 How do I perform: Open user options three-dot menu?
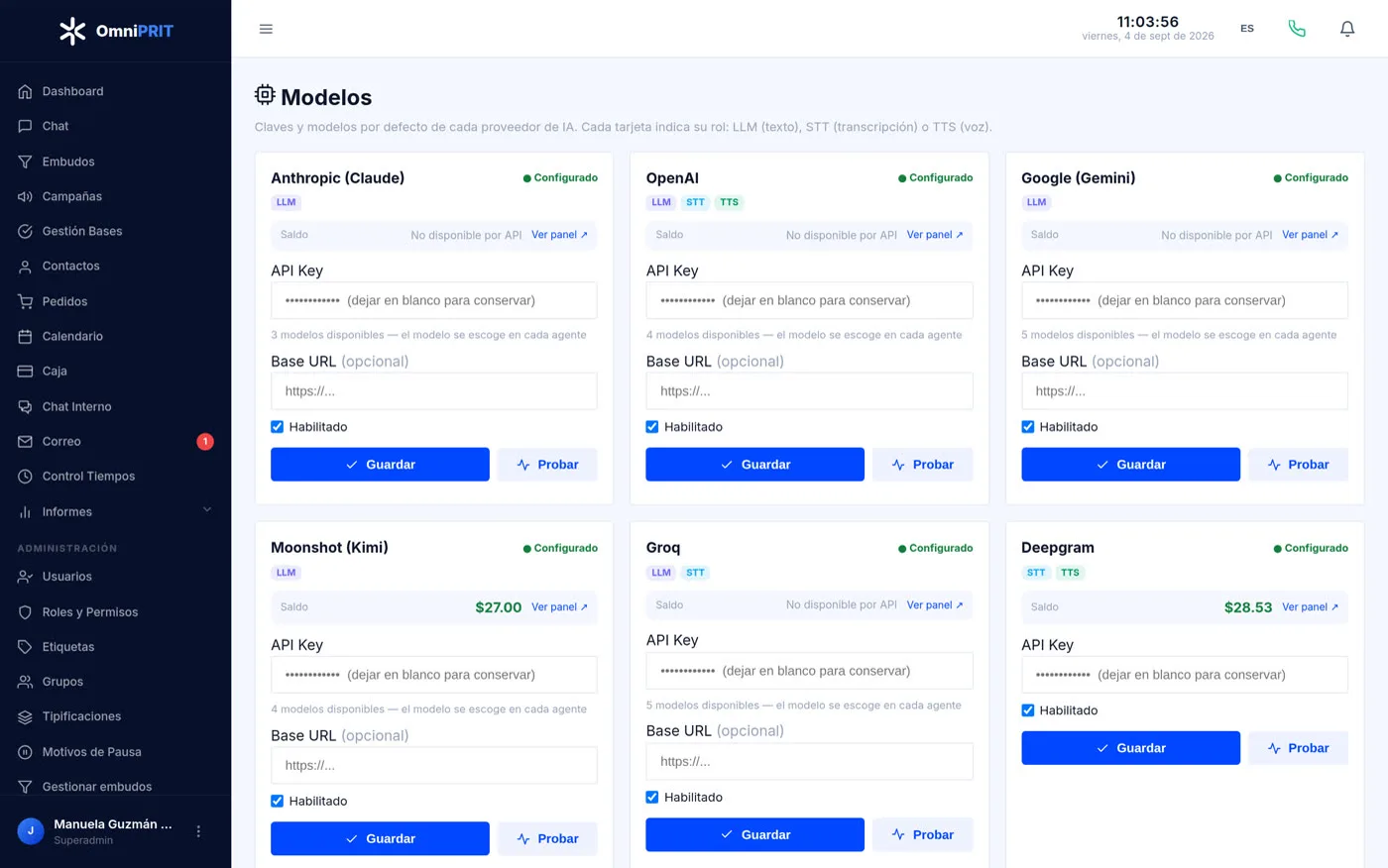tap(198, 831)
